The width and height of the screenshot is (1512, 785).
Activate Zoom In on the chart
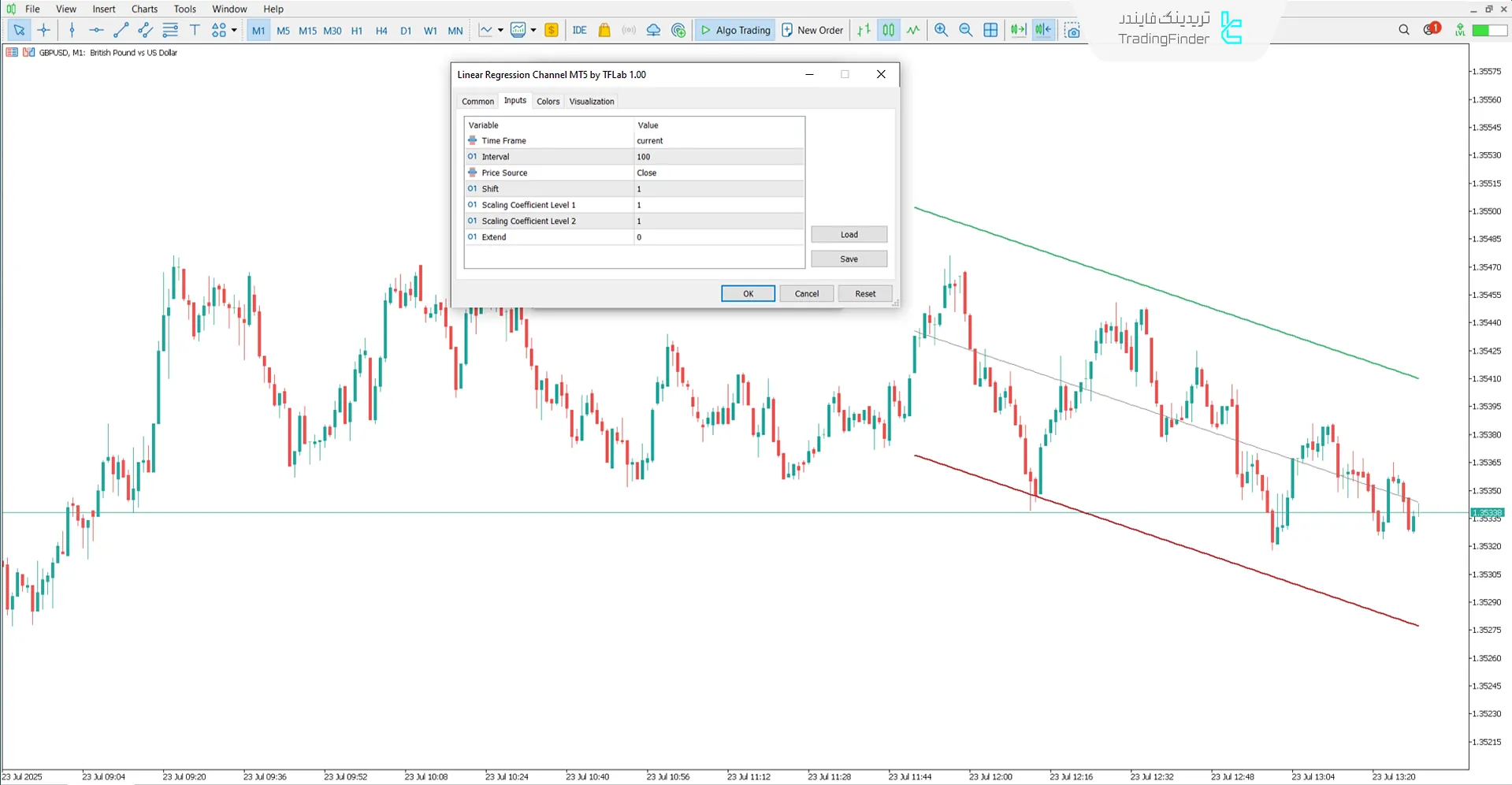941,30
